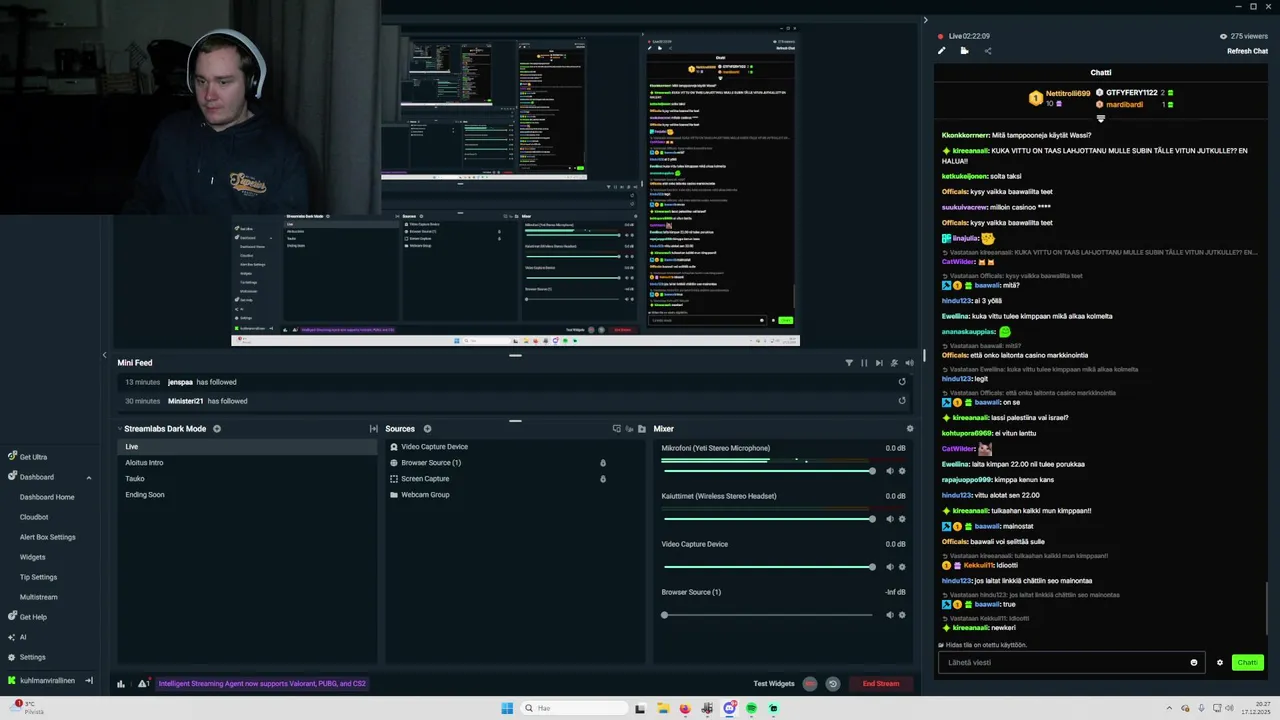1280x720 pixels.
Task: Open the chat emoji picker
Action: pyautogui.click(x=1194, y=662)
